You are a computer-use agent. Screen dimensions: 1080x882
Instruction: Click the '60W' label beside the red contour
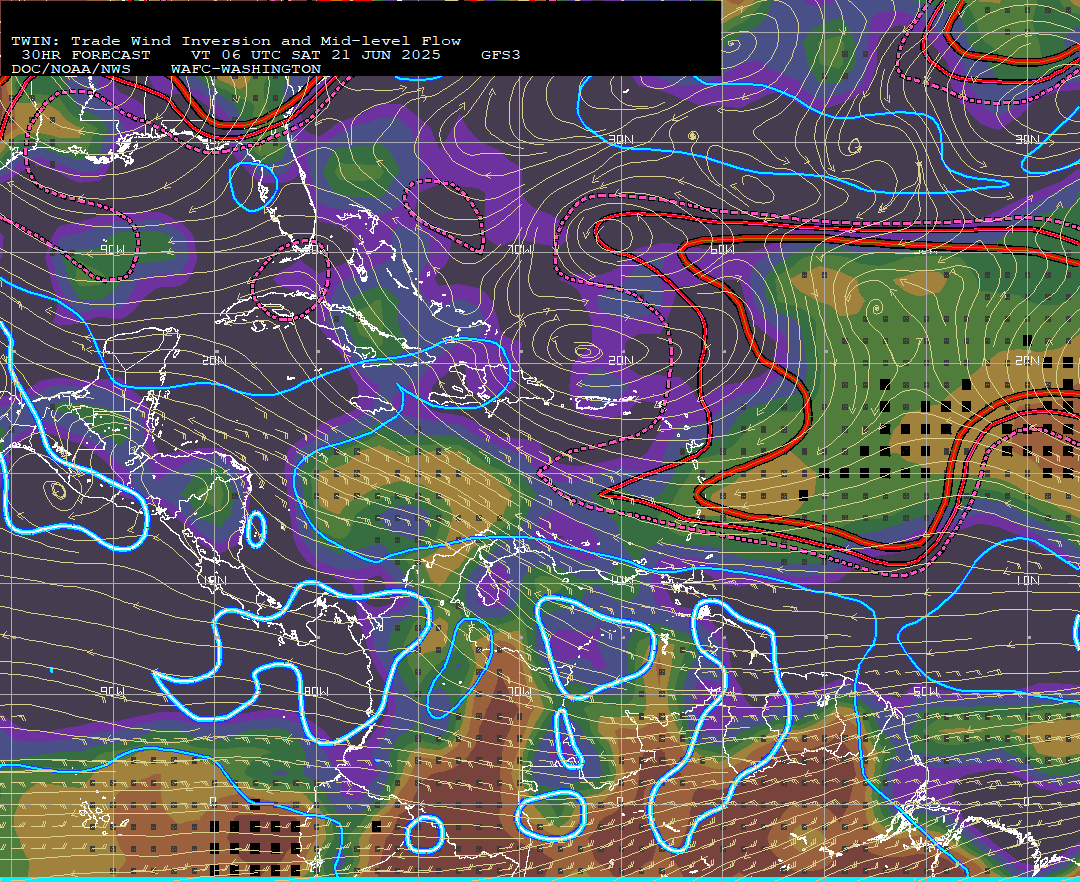722,249
